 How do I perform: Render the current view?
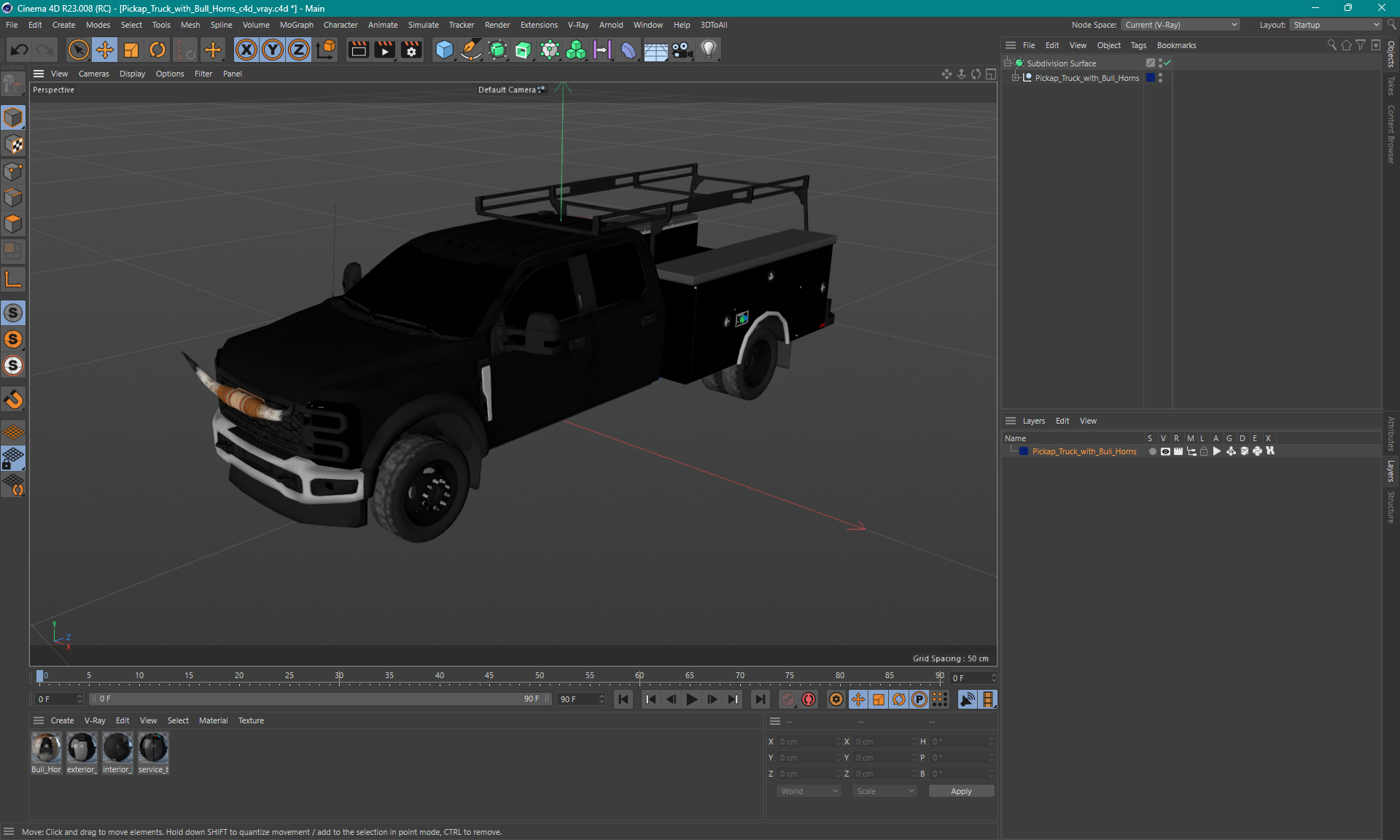coord(358,50)
